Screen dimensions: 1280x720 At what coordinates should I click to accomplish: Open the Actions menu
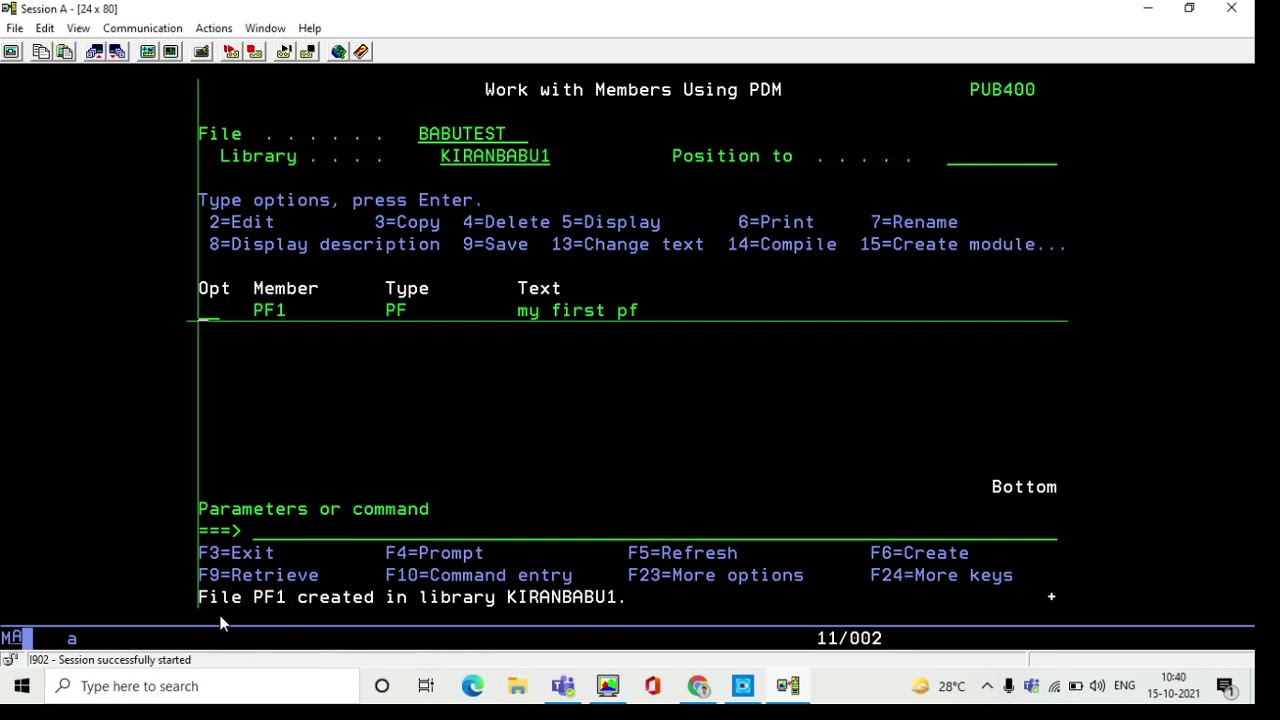click(x=214, y=28)
